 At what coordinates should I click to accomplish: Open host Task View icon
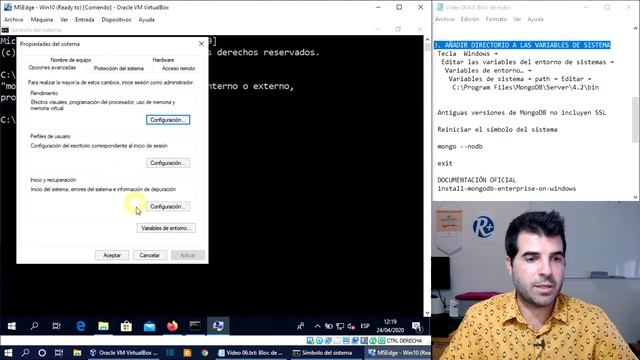click(59, 353)
